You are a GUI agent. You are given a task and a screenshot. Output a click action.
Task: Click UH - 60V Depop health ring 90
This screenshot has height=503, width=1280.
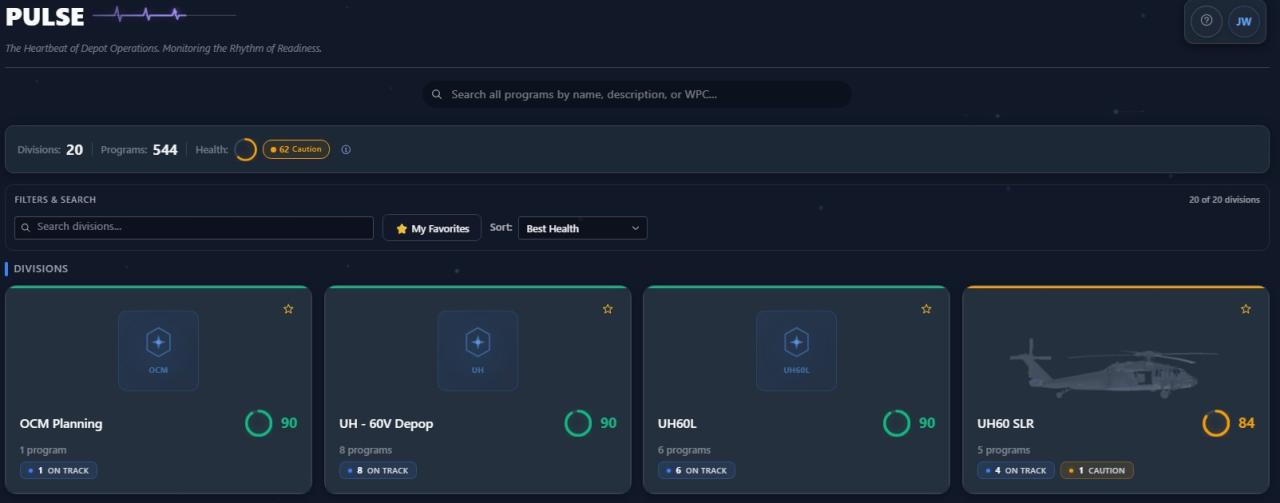coord(578,423)
